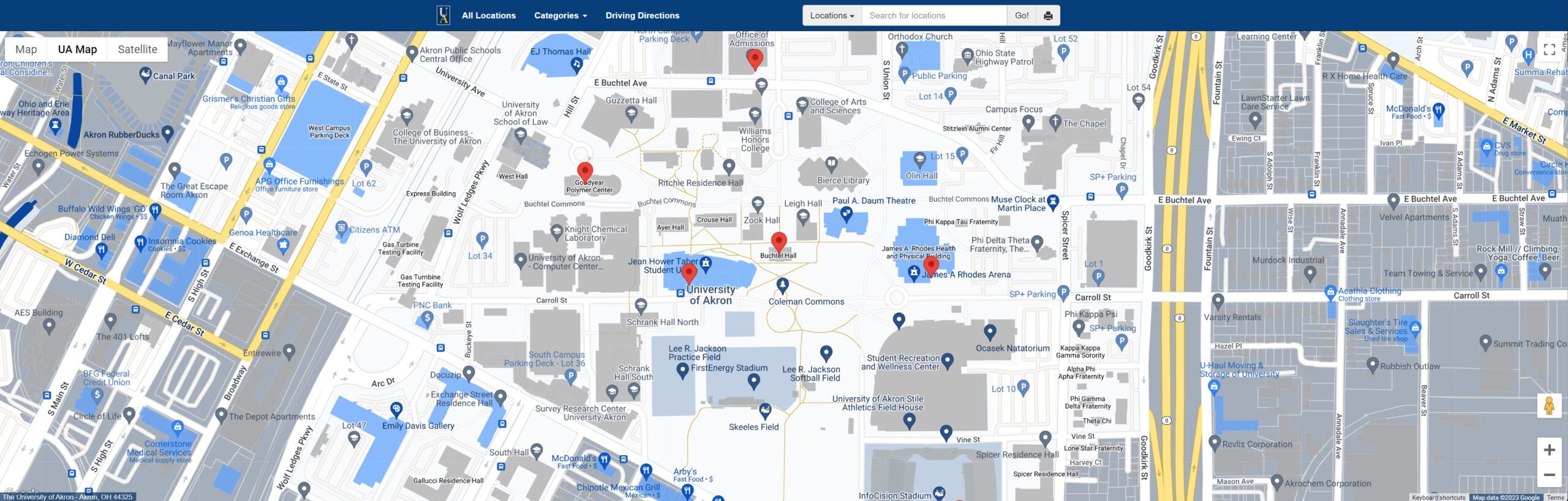Select the red marker at Student Union
The width and height of the screenshot is (1568, 501).
click(689, 274)
